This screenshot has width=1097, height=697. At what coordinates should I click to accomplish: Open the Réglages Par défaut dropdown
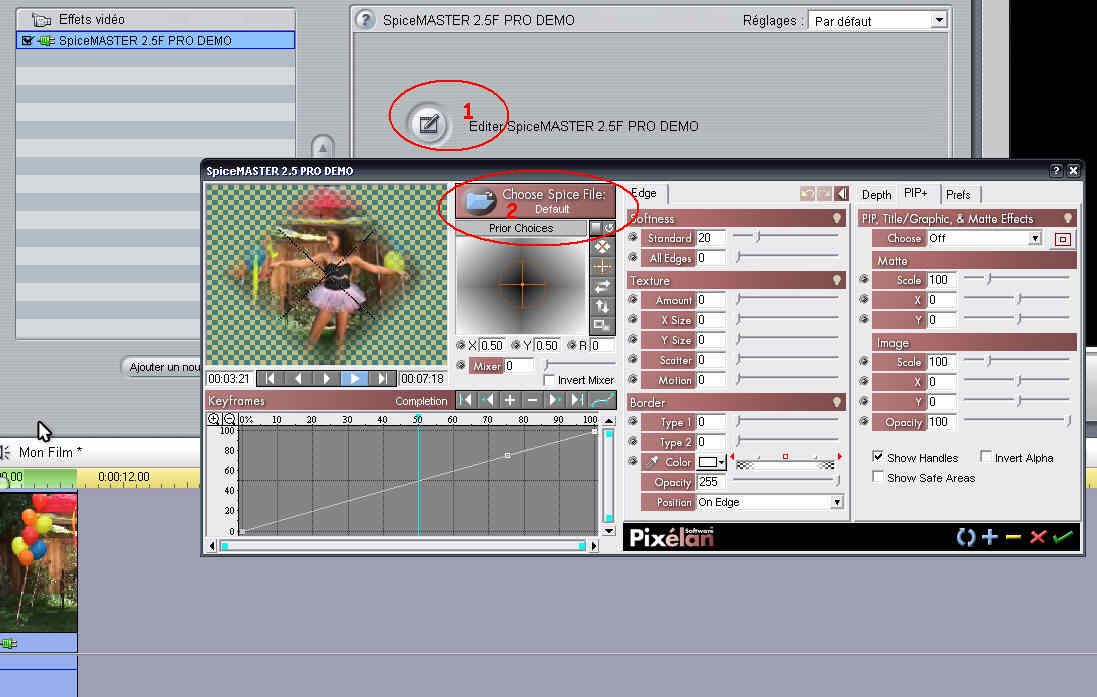(877, 20)
